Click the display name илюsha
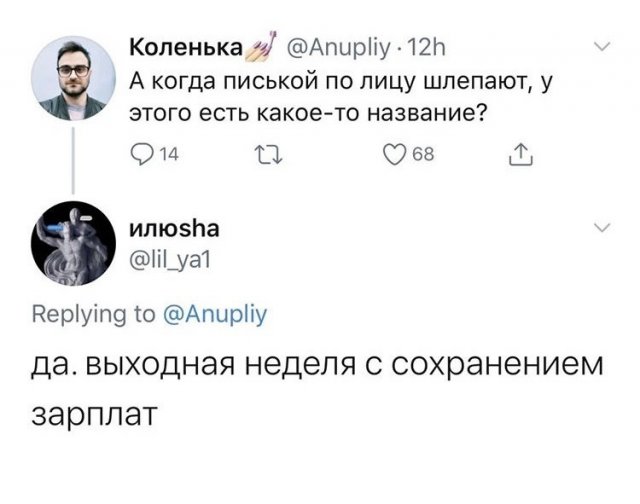This screenshot has height=504, width=640. pyautogui.click(x=177, y=230)
